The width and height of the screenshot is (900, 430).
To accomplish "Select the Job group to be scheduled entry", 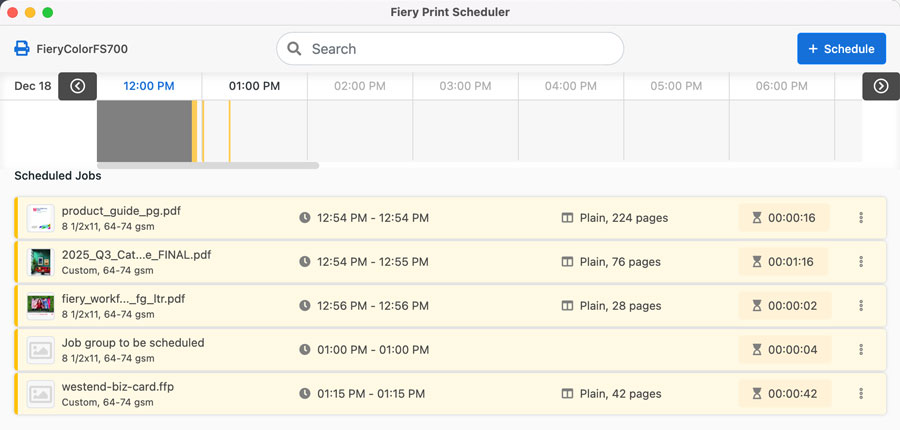I will [133, 342].
